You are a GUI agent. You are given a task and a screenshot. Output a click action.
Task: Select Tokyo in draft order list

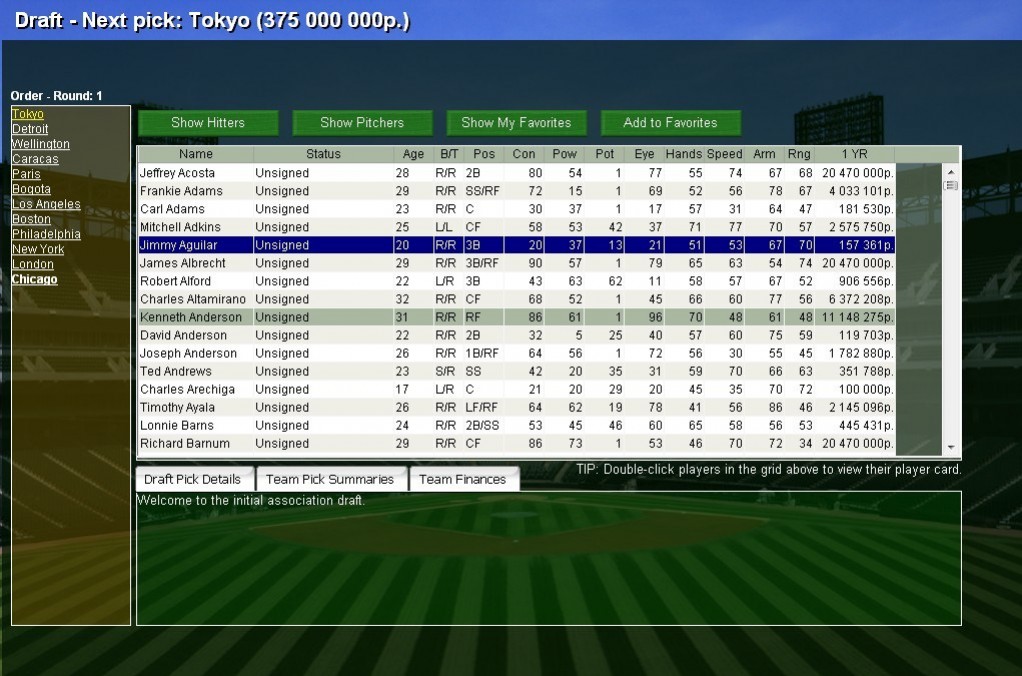tap(28, 114)
